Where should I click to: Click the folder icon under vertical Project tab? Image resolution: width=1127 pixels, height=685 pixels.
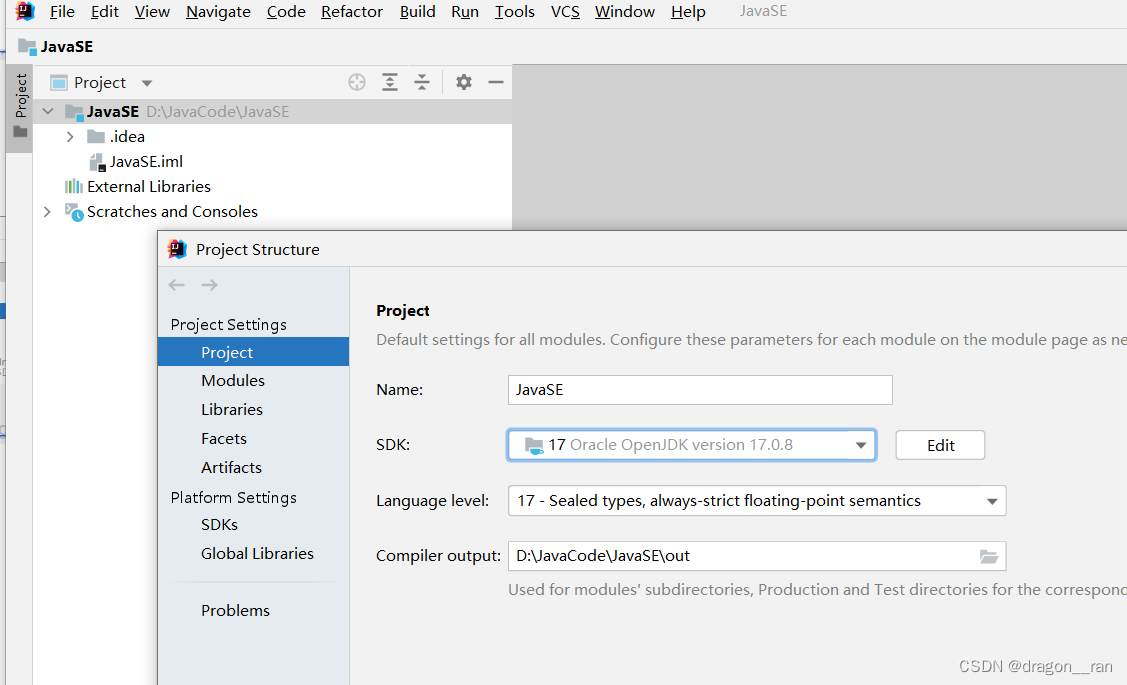click(20, 132)
